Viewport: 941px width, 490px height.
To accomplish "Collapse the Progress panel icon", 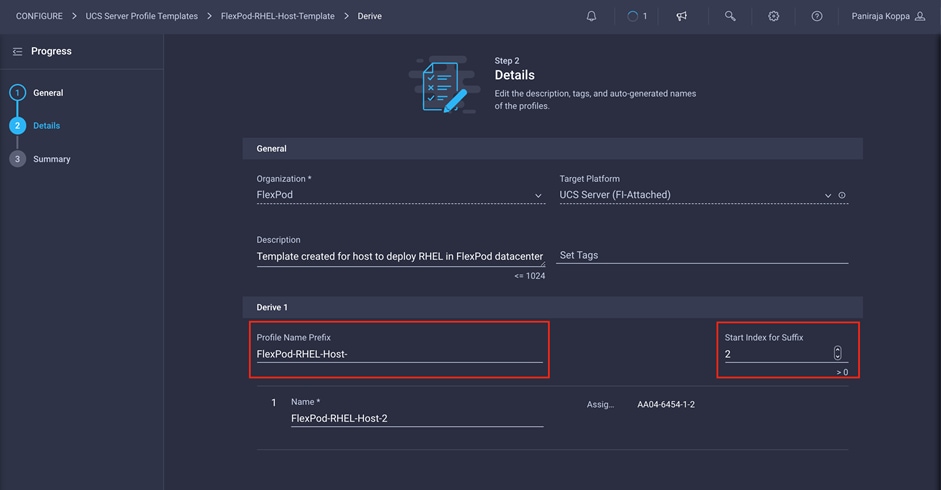I will click(17, 52).
